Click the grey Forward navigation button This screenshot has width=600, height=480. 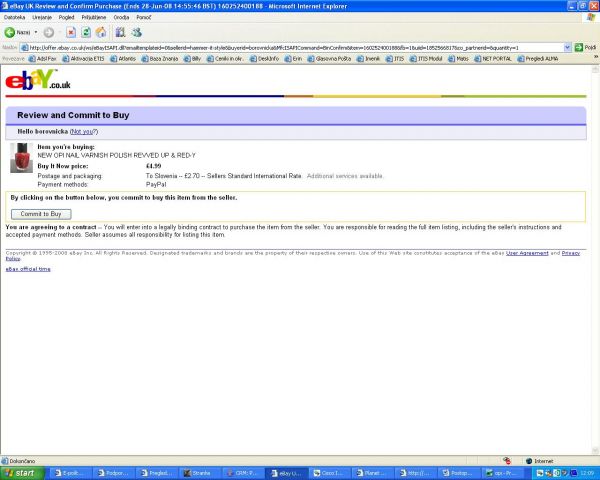49,33
